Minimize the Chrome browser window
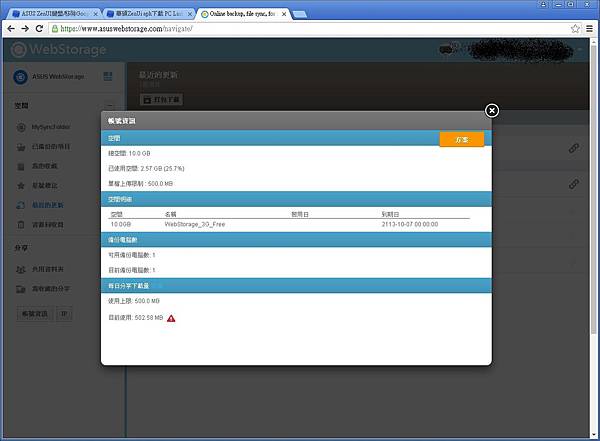 click(x=559, y=4)
